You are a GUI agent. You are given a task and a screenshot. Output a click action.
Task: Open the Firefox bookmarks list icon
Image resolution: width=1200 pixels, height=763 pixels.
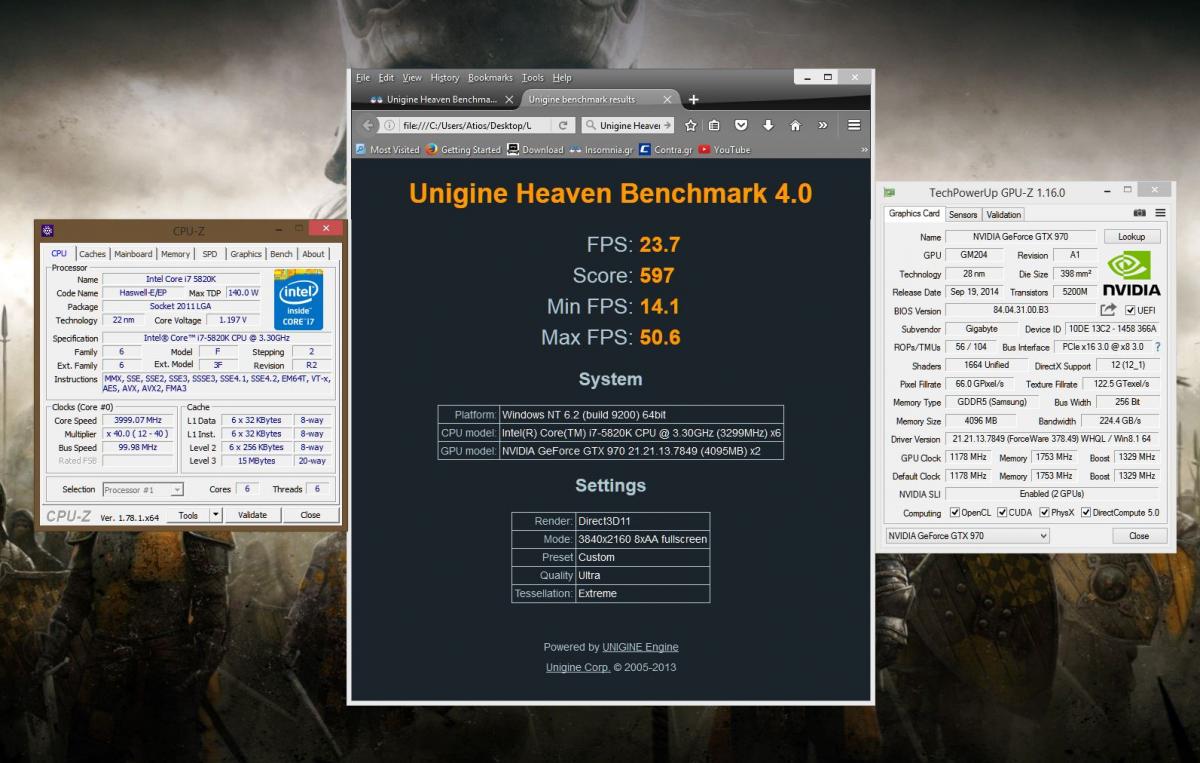[714, 125]
